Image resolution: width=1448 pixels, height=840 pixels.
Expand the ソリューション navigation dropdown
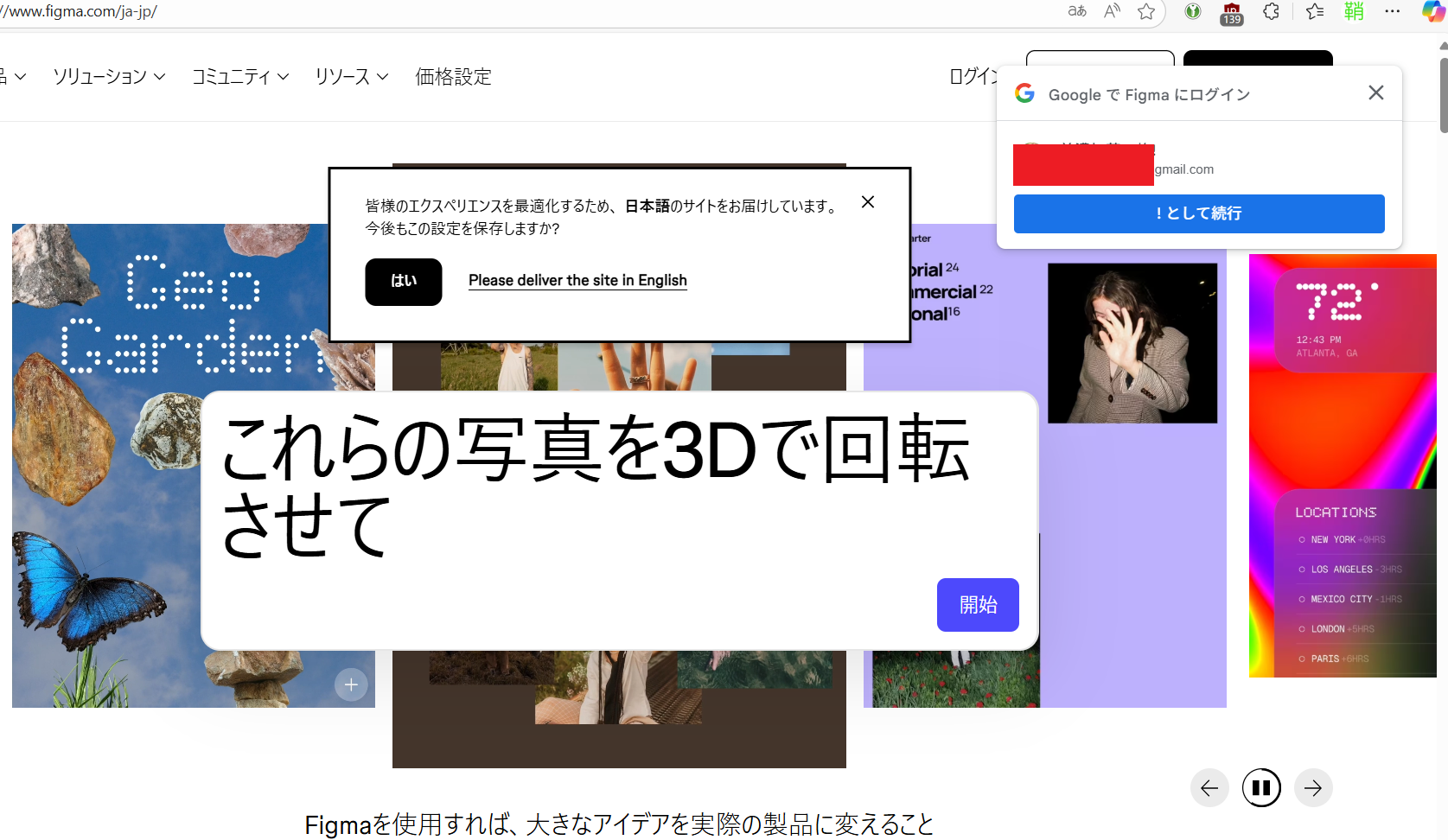click(107, 77)
